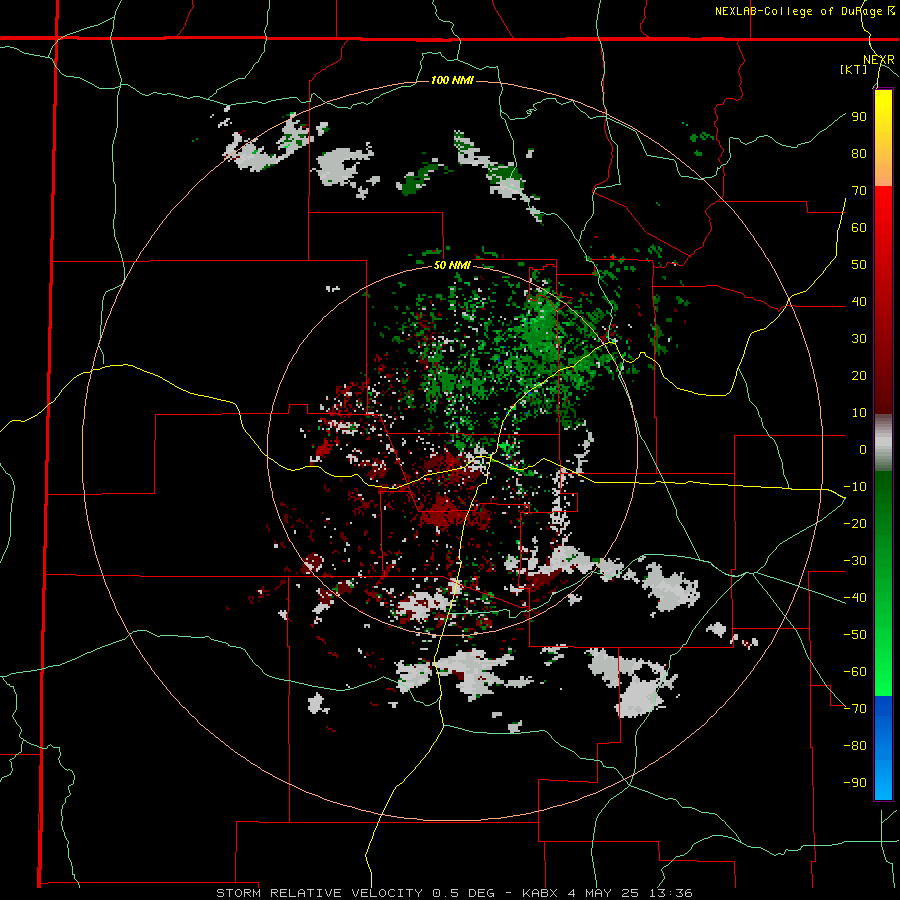Click the -20 knot value on color scale
The width and height of the screenshot is (900, 900).
855,523
